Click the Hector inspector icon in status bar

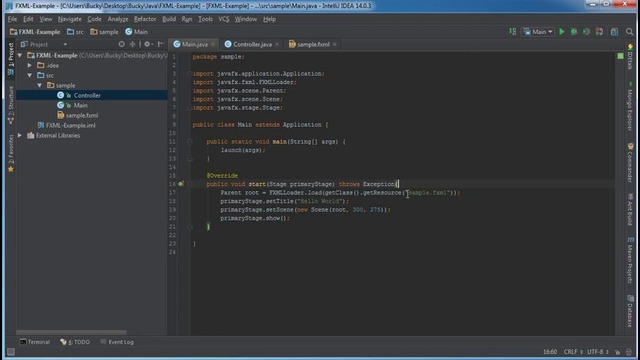click(629, 352)
